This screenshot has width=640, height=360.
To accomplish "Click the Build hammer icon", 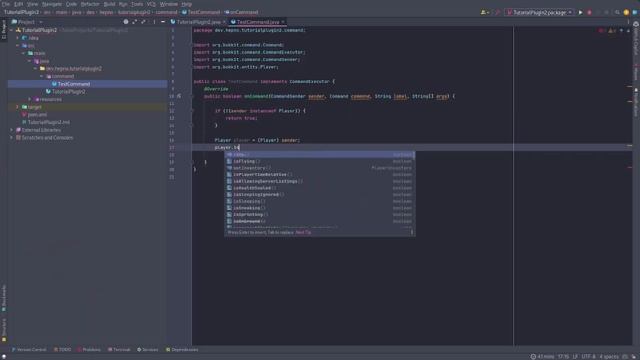I will click(x=497, y=13).
